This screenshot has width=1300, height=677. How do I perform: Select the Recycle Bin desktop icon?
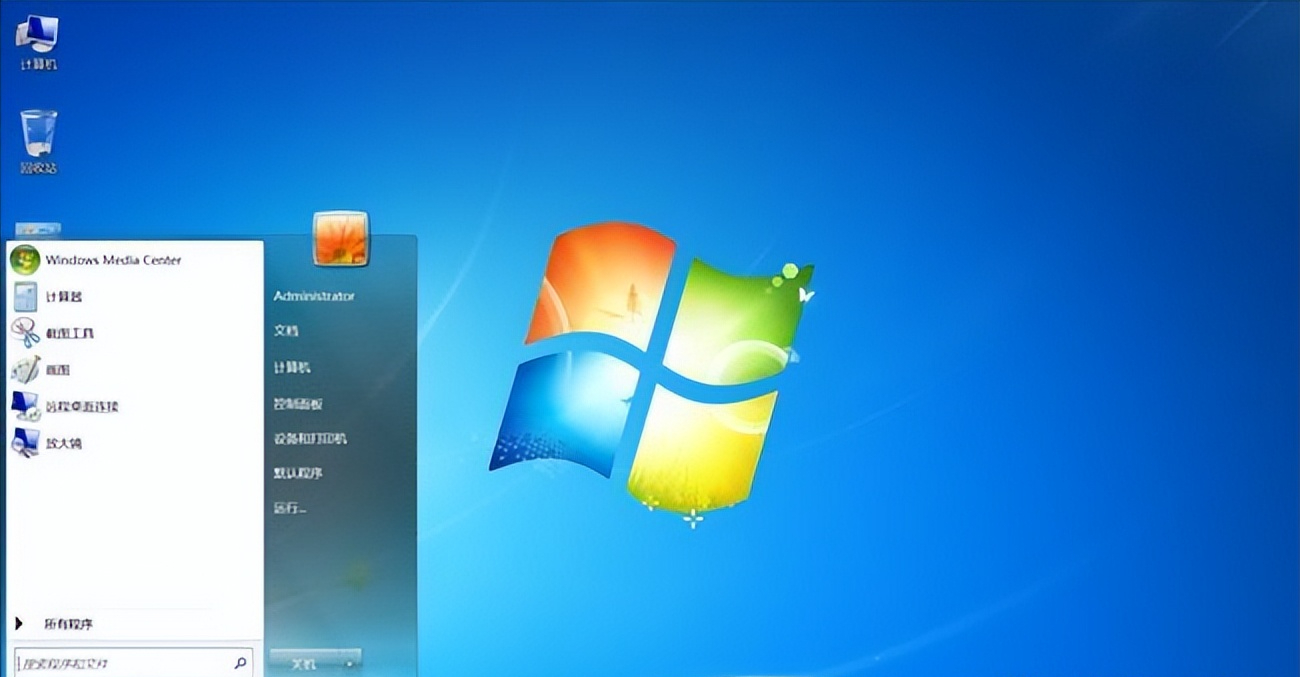[38, 142]
